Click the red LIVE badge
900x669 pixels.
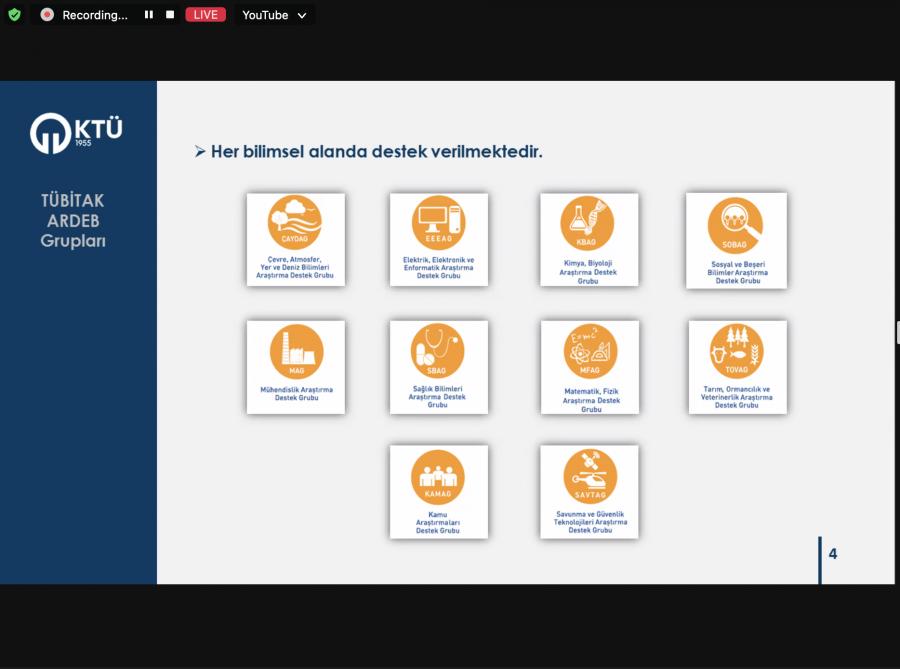(205, 15)
